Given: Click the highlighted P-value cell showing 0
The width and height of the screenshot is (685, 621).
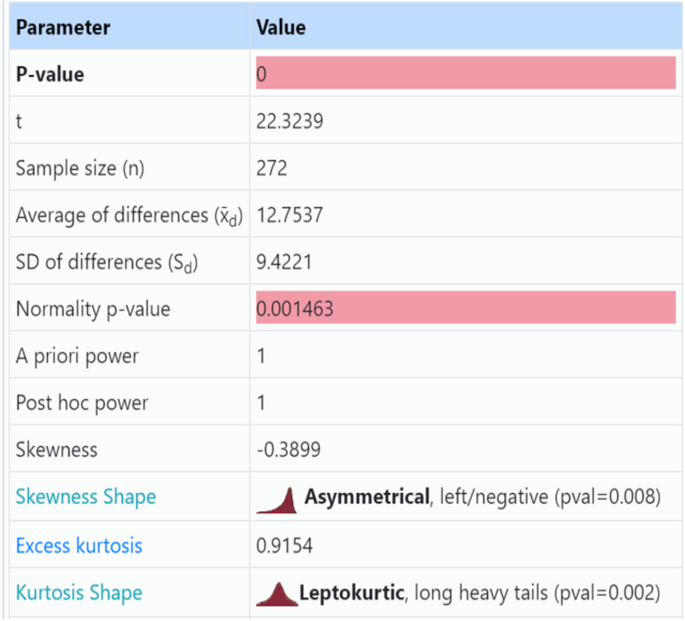Looking at the screenshot, I should point(466,72).
